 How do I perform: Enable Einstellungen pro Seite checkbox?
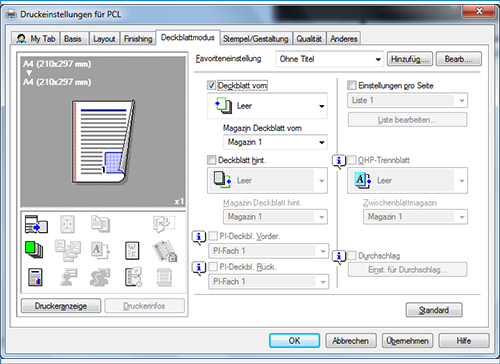(351, 85)
